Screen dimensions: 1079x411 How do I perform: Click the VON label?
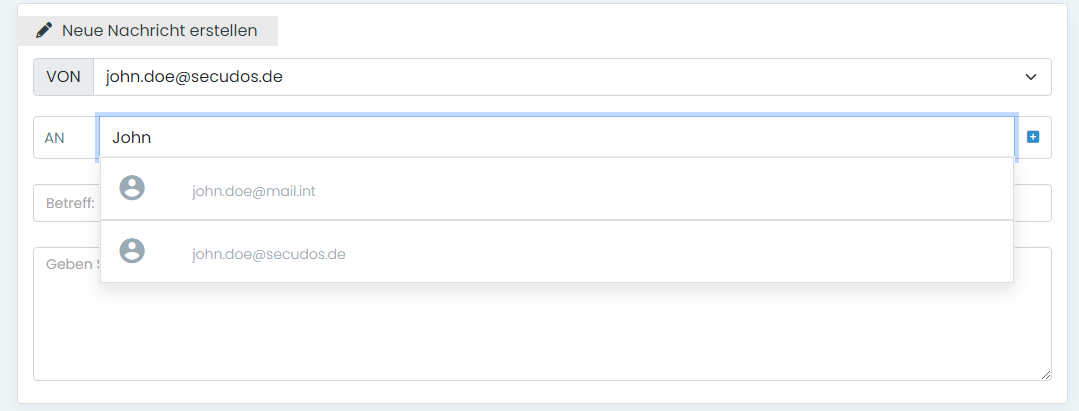point(63,77)
